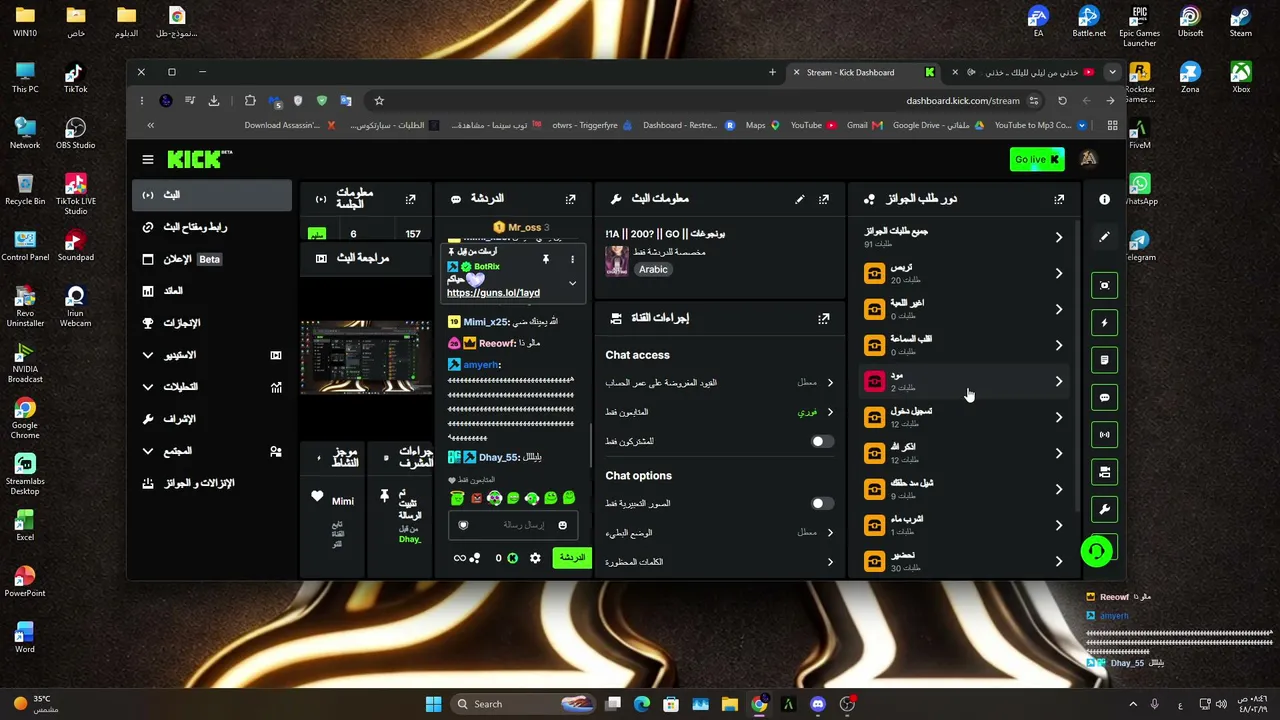
Task: Expand the الاستديو sidebar section
Action: pos(148,355)
